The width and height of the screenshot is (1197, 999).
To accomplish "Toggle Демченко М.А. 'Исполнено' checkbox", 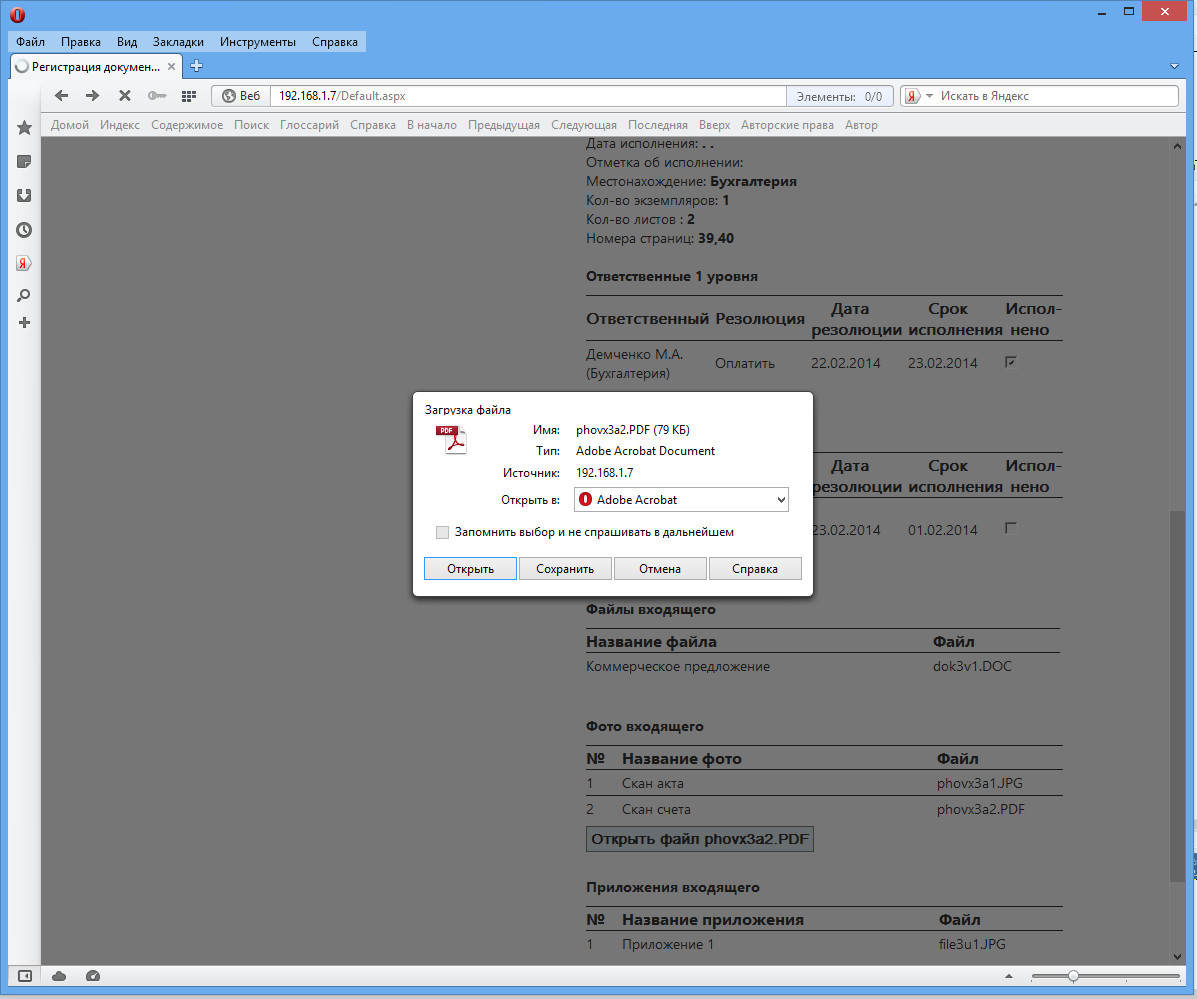I will 1010,362.
